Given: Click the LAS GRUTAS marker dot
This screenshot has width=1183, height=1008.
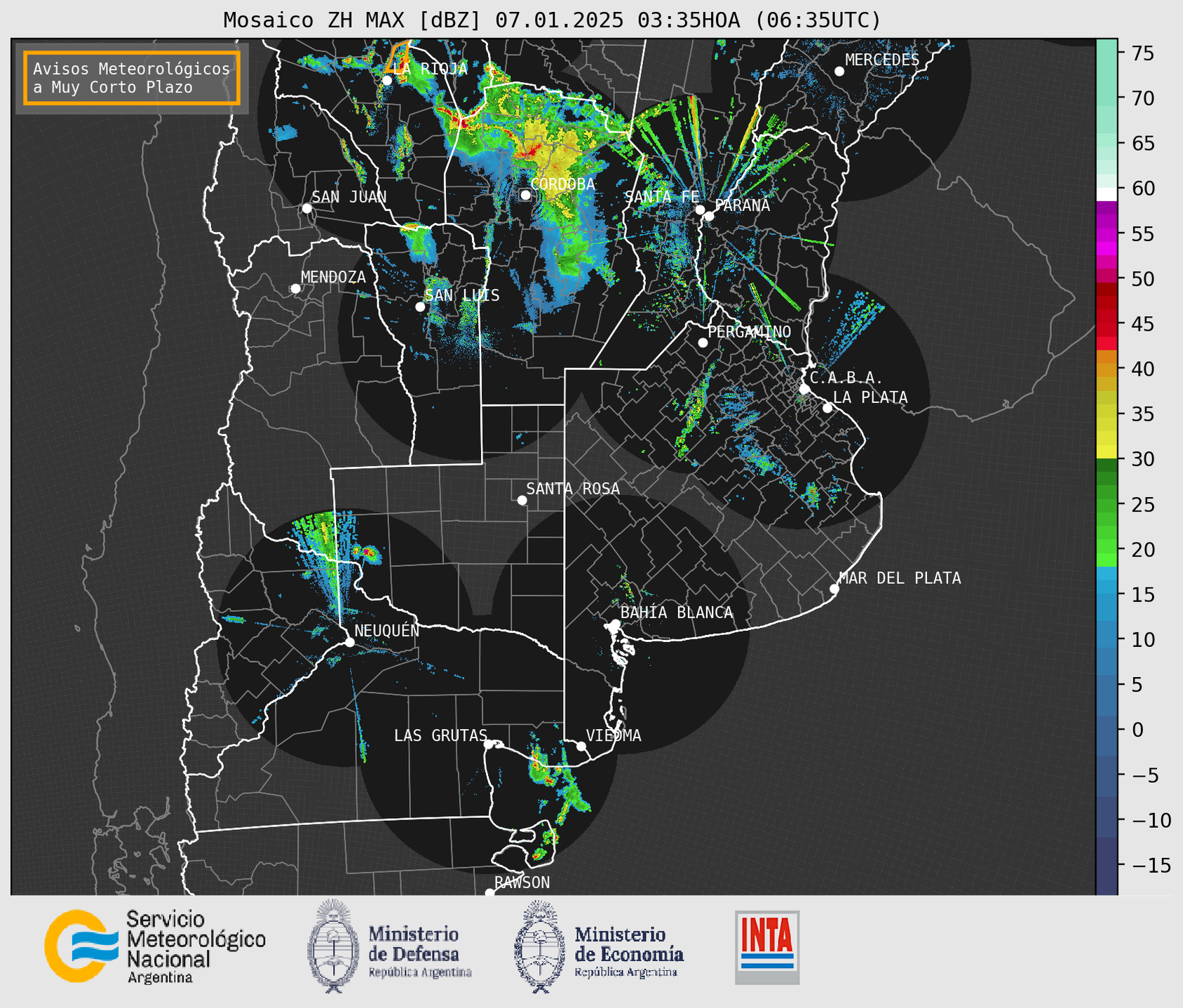Looking at the screenshot, I should (489, 744).
